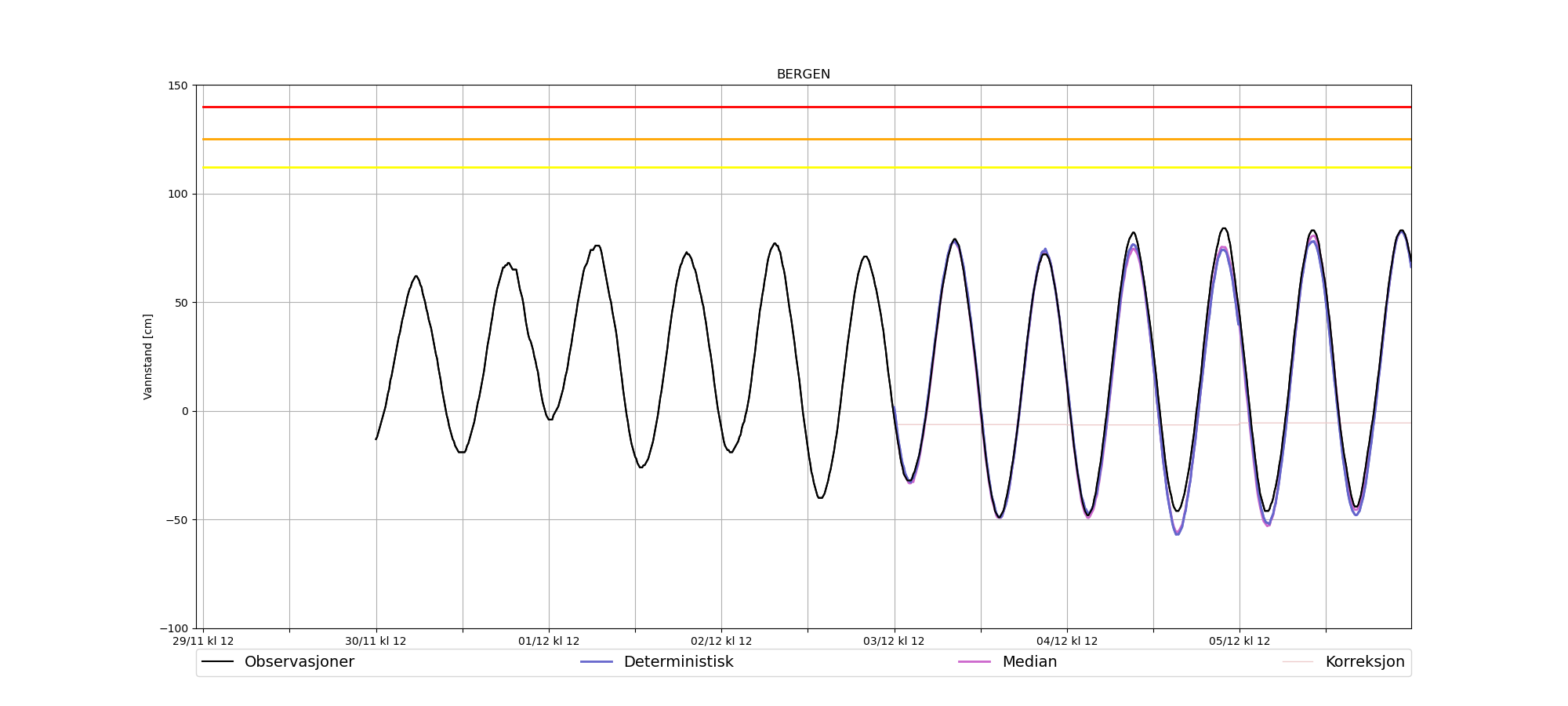Select the 02/12 kl 12 tick label

point(721,641)
